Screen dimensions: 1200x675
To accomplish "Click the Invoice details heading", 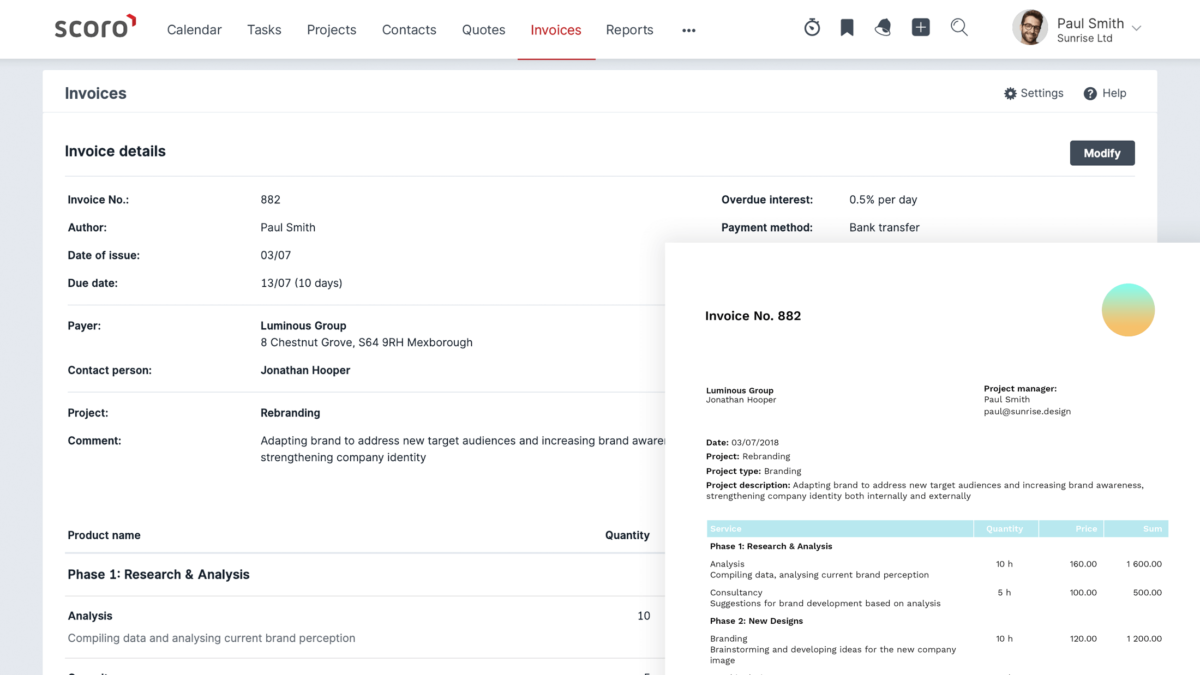I will pyautogui.click(x=115, y=151).
